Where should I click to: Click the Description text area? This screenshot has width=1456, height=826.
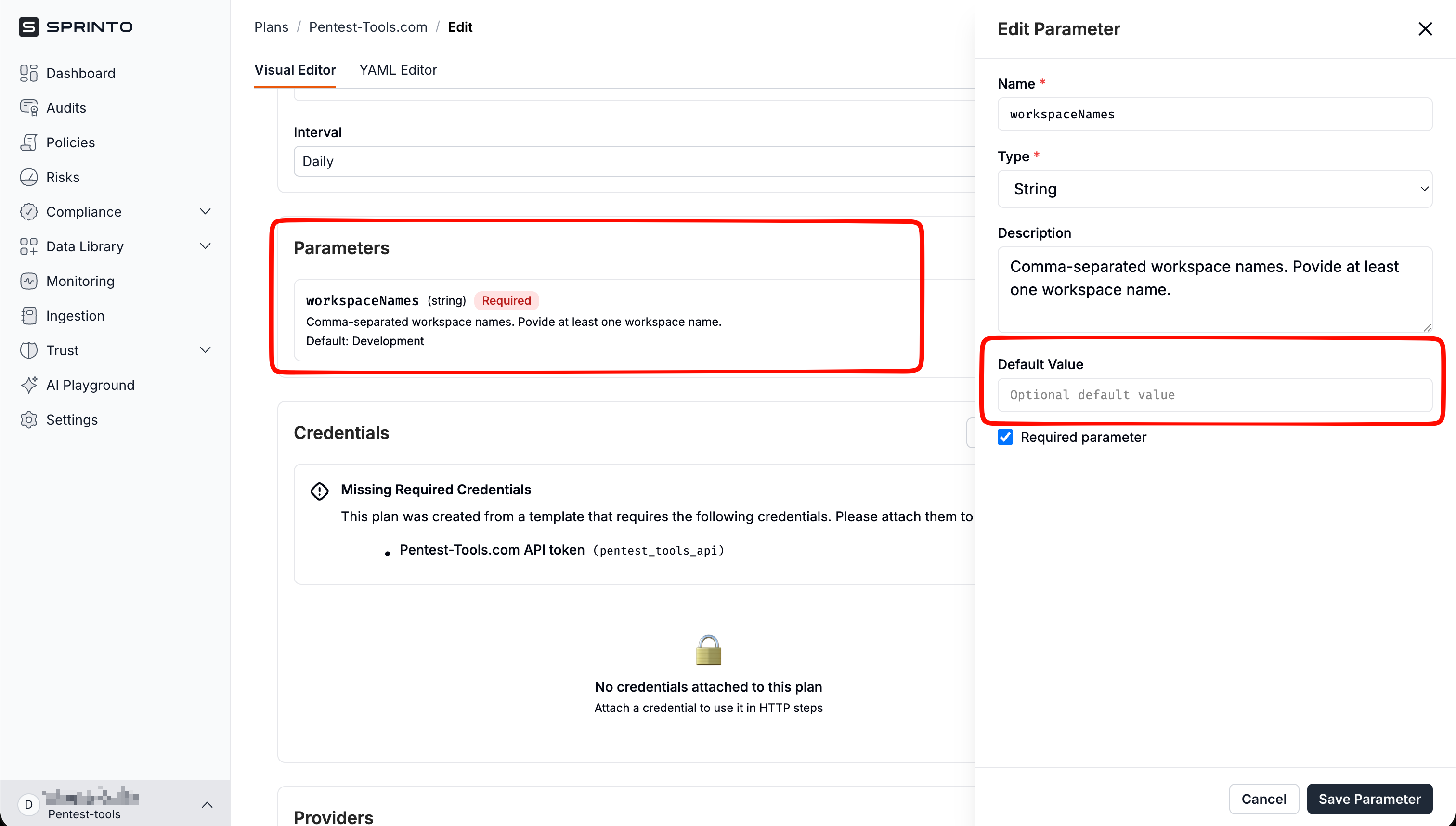pos(1214,289)
